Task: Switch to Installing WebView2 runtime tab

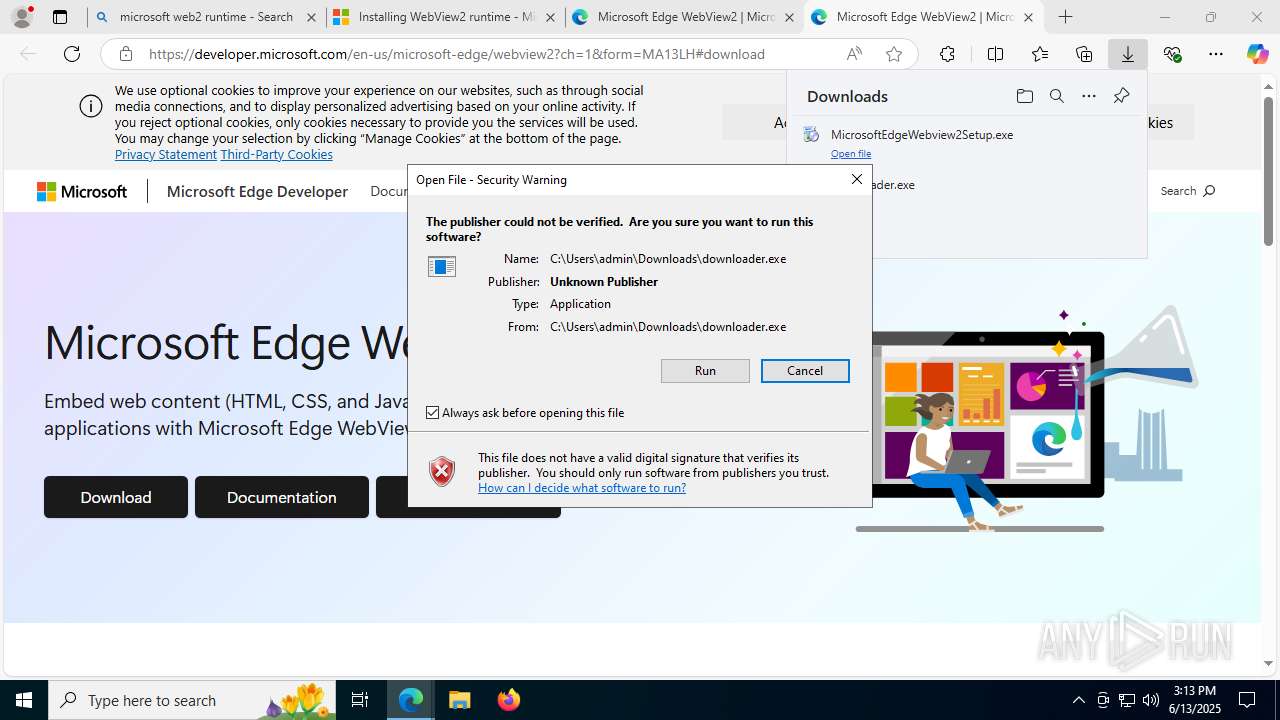Action: (446, 17)
